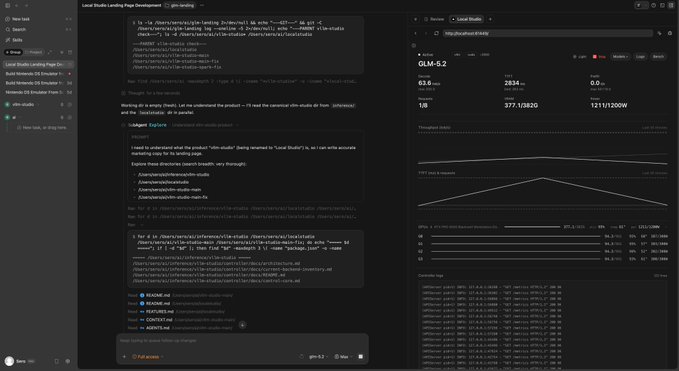Open the Bench view
Image resolution: width=679 pixels, height=371 pixels.
(658, 57)
